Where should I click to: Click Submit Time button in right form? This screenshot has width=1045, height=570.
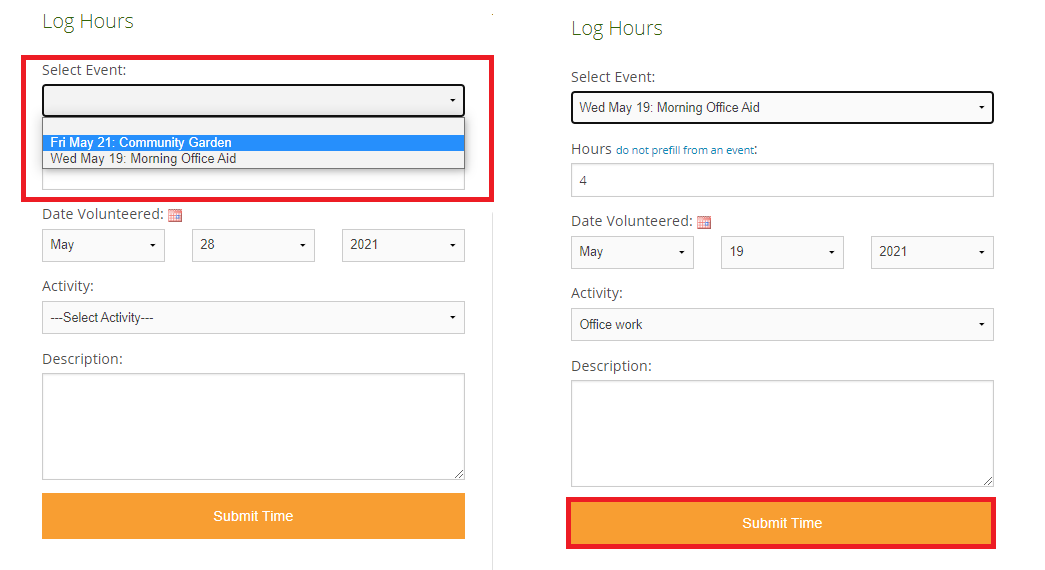click(782, 523)
